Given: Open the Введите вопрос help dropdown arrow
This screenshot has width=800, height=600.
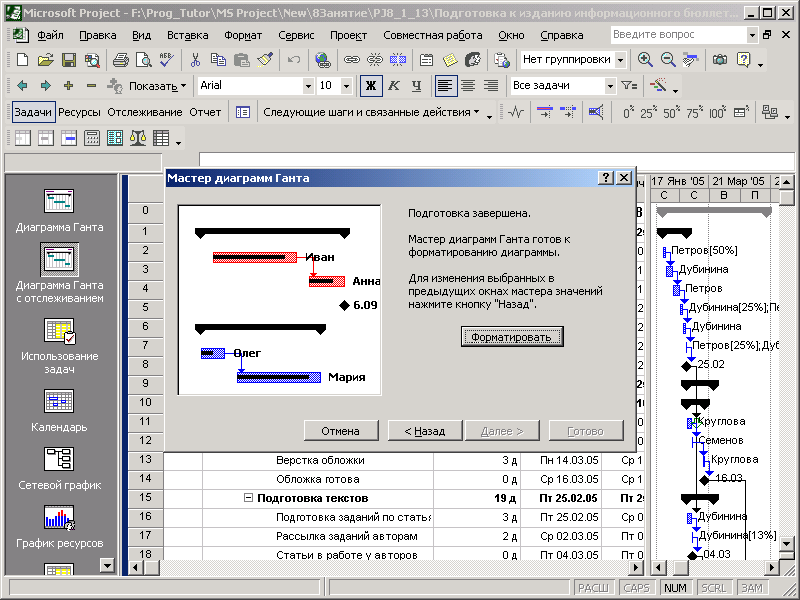Looking at the screenshot, I should (x=752, y=35).
